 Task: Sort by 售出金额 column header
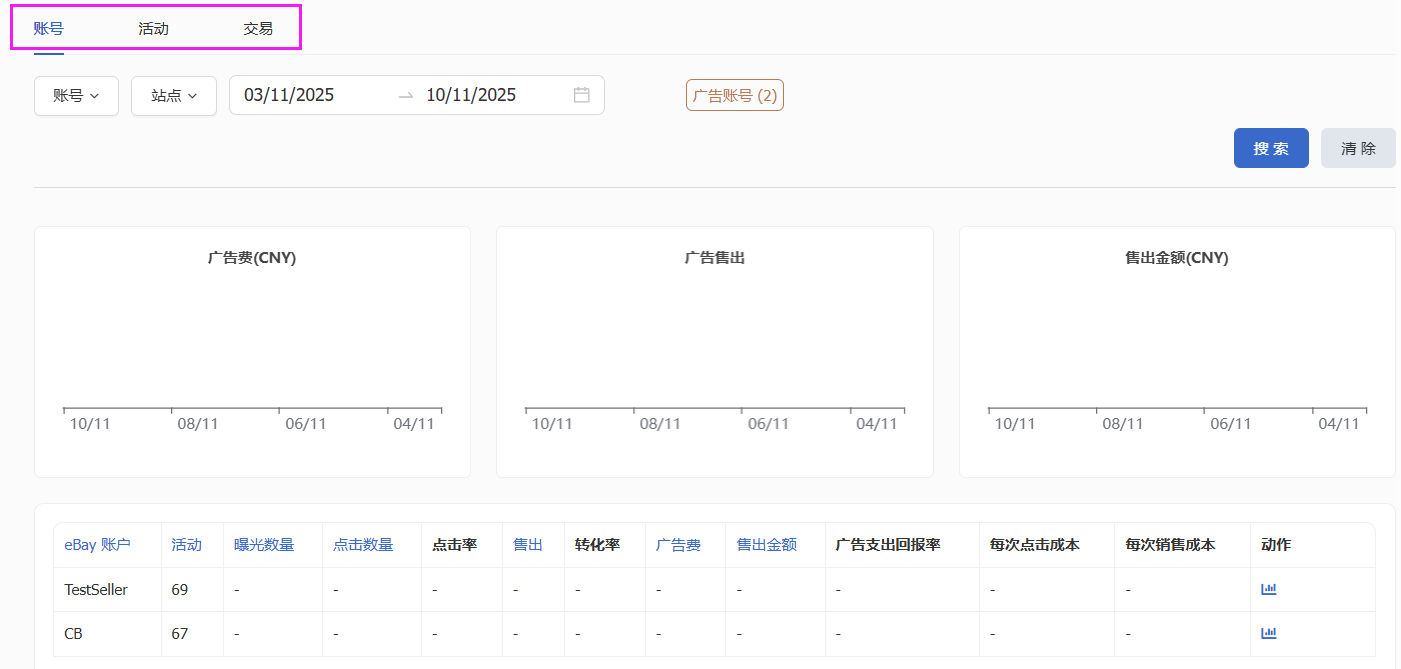(x=766, y=545)
